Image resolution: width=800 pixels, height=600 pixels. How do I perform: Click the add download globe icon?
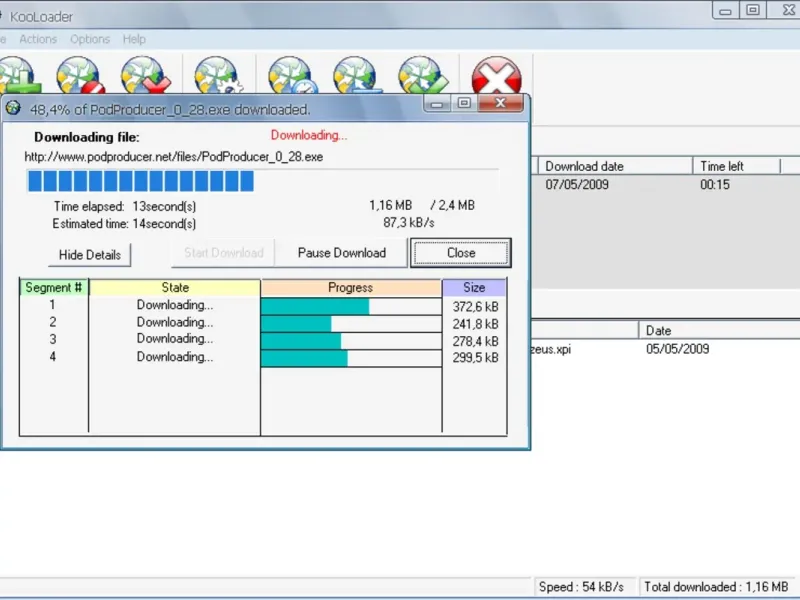click(x=14, y=77)
